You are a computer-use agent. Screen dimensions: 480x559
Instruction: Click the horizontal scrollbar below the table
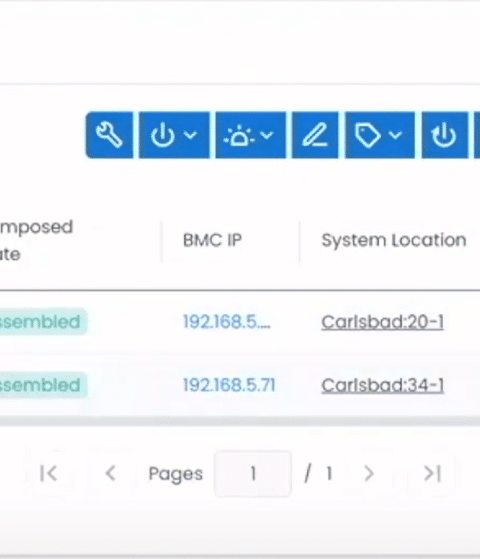(x=240, y=421)
